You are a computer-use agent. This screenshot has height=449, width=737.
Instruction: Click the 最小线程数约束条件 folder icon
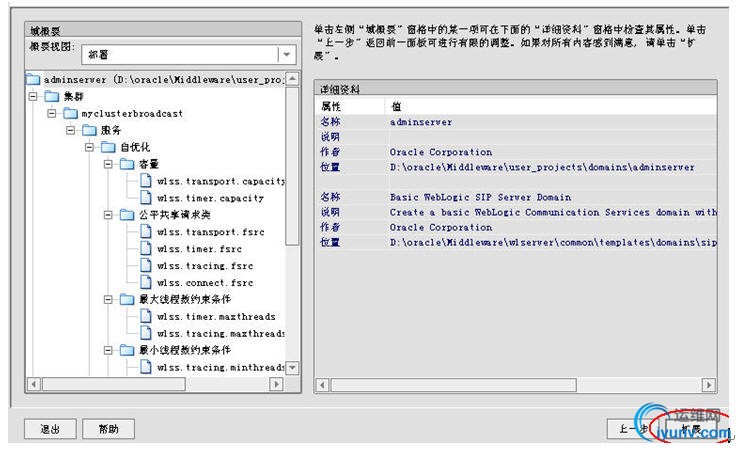coord(127,350)
